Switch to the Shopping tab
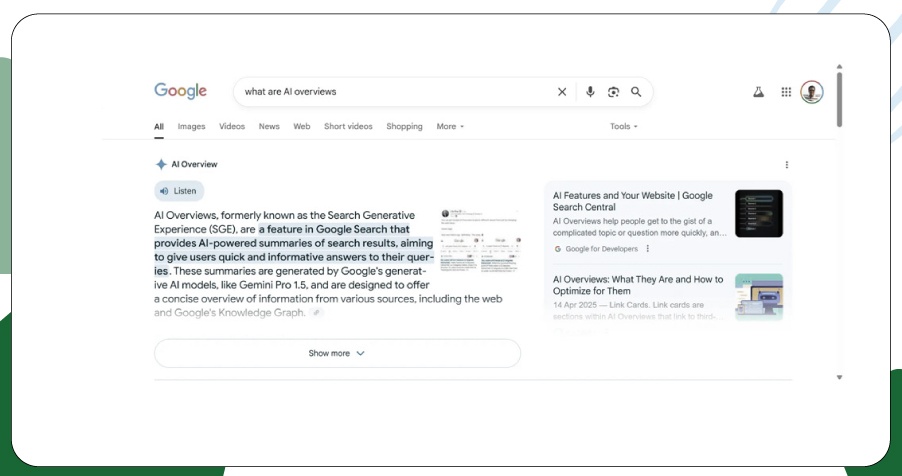The width and height of the screenshot is (902, 476). (x=404, y=127)
